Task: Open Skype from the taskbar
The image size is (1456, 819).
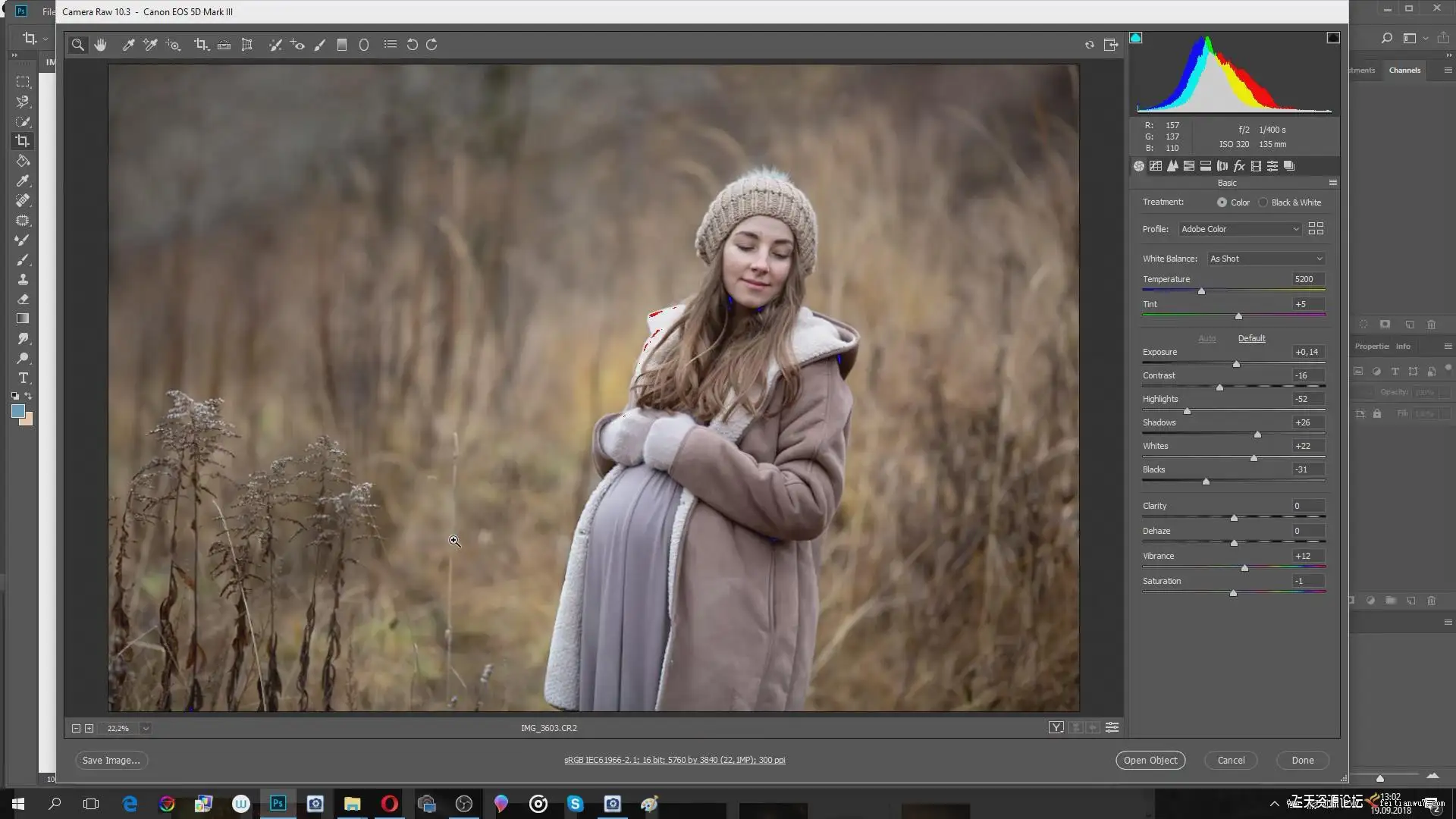Action: [x=576, y=804]
